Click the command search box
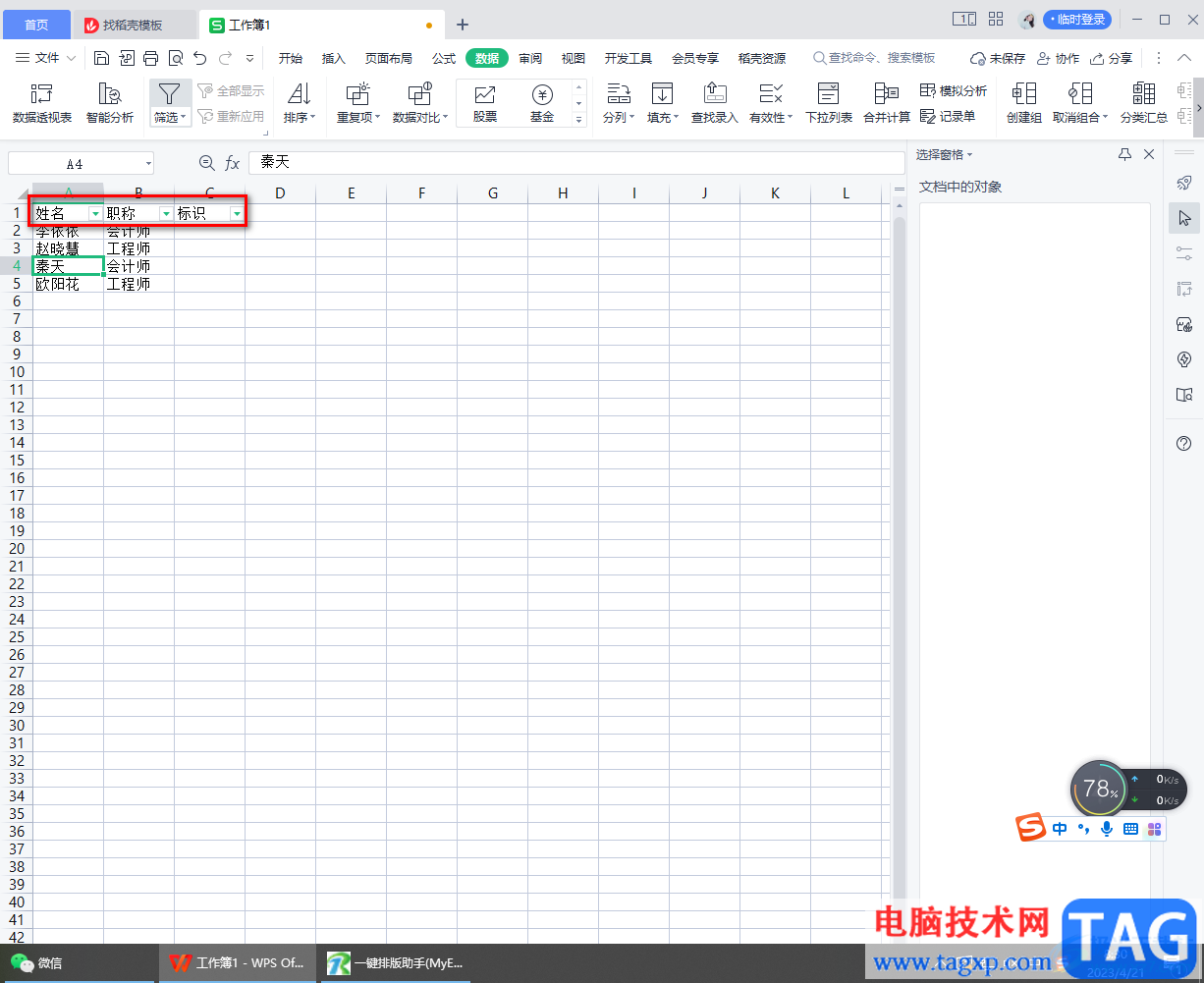 click(x=874, y=58)
